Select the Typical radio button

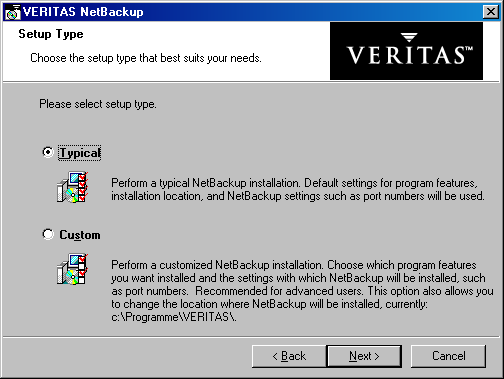coord(48,152)
